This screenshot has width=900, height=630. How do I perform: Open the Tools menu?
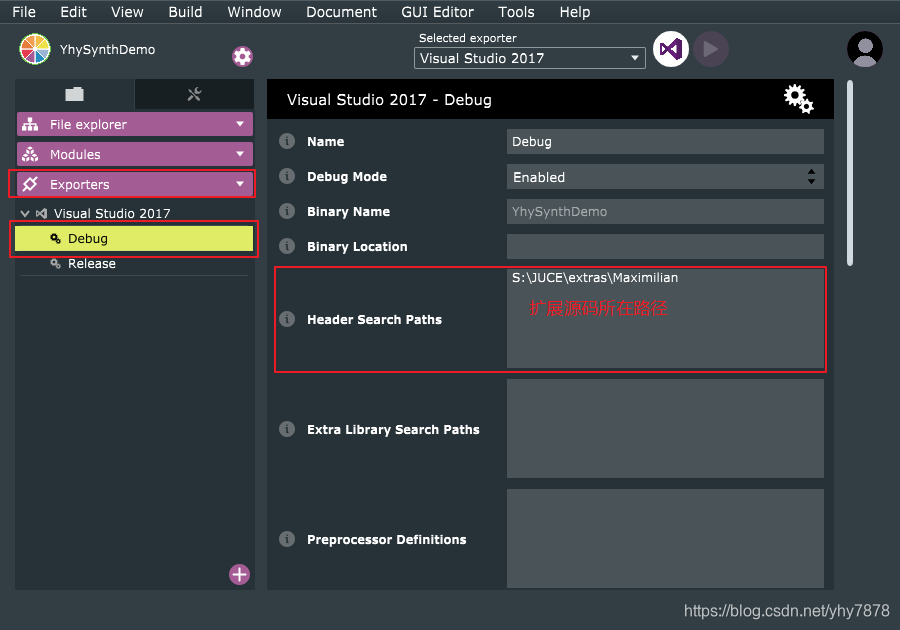click(x=516, y=11)
